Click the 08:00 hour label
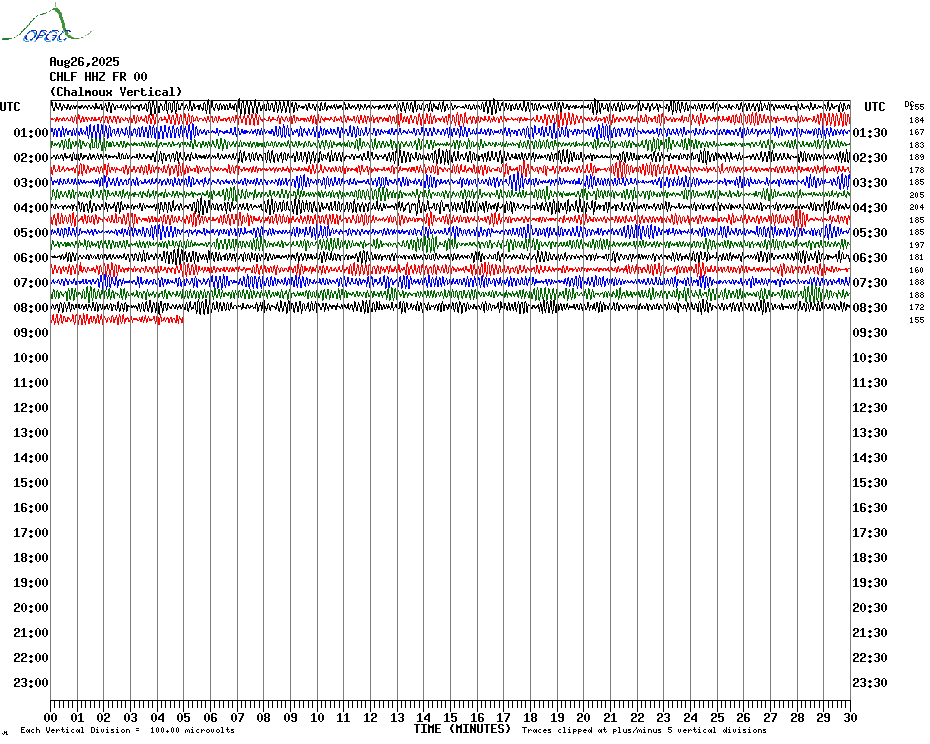 tap(31, 307)
